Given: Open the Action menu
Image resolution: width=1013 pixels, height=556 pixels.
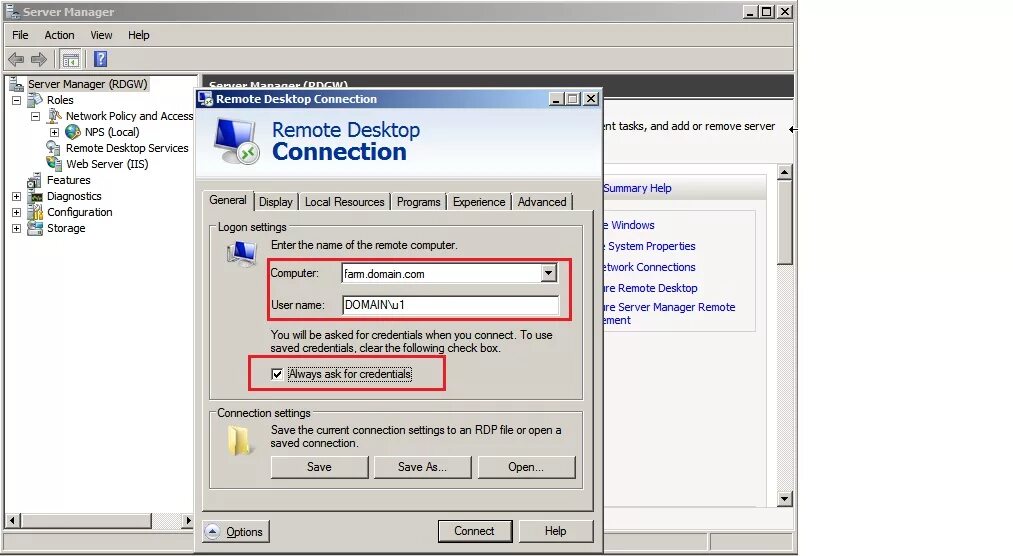Looking at the screenshot, I should (59, 35).
